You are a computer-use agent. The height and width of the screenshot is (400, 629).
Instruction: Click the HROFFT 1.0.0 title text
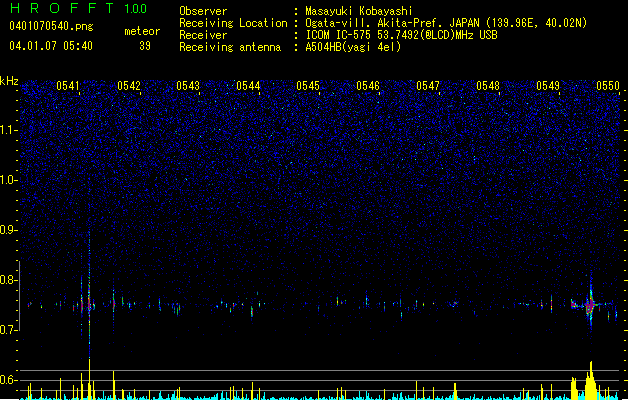(78, 8)
